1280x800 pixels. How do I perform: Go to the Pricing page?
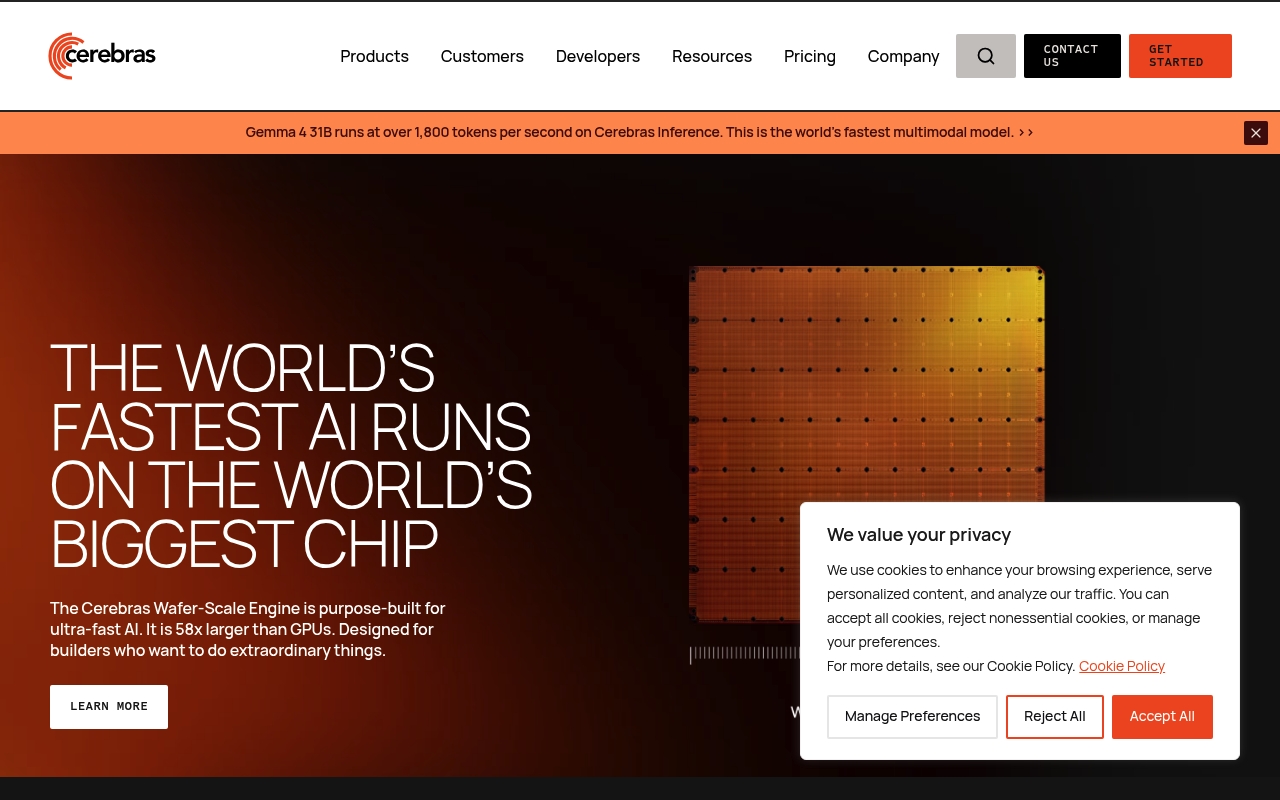tap(810, 56)
